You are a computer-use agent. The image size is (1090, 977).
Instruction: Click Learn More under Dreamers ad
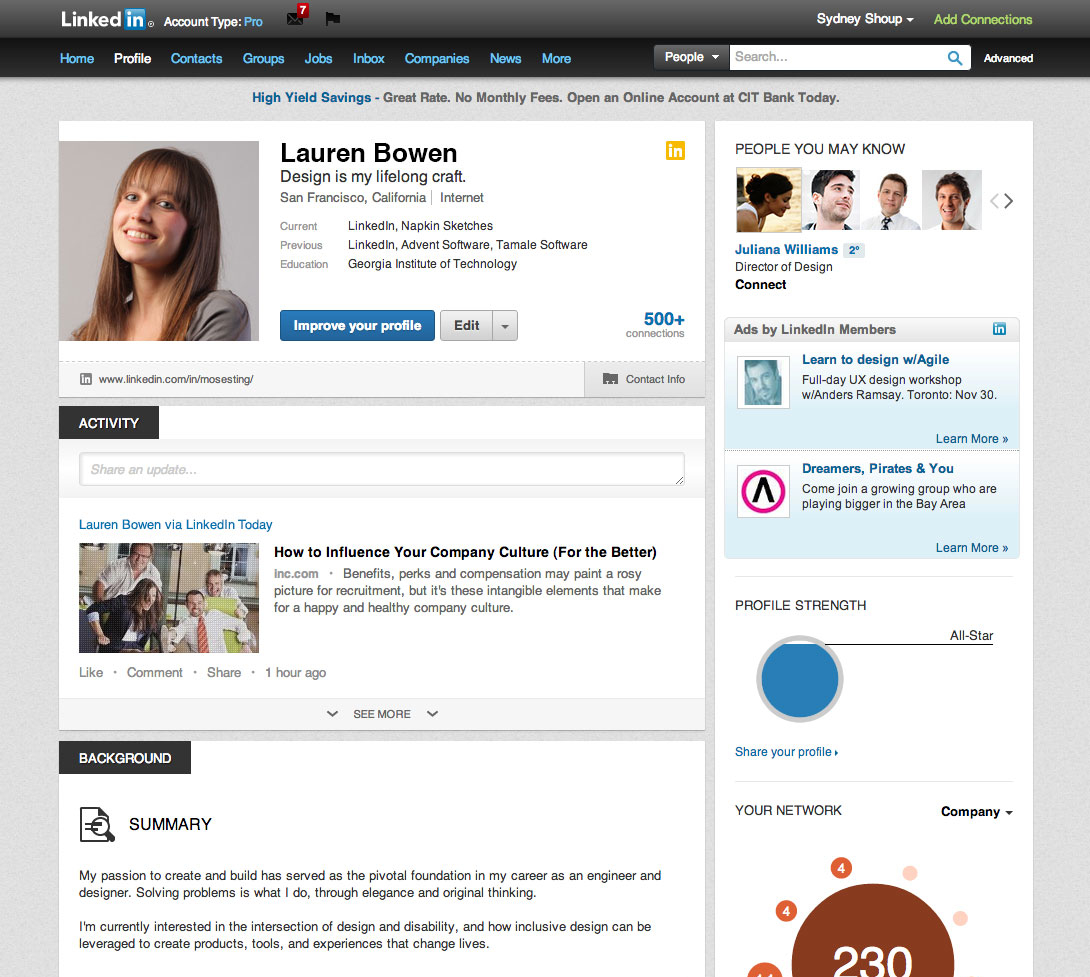[971, 548]
